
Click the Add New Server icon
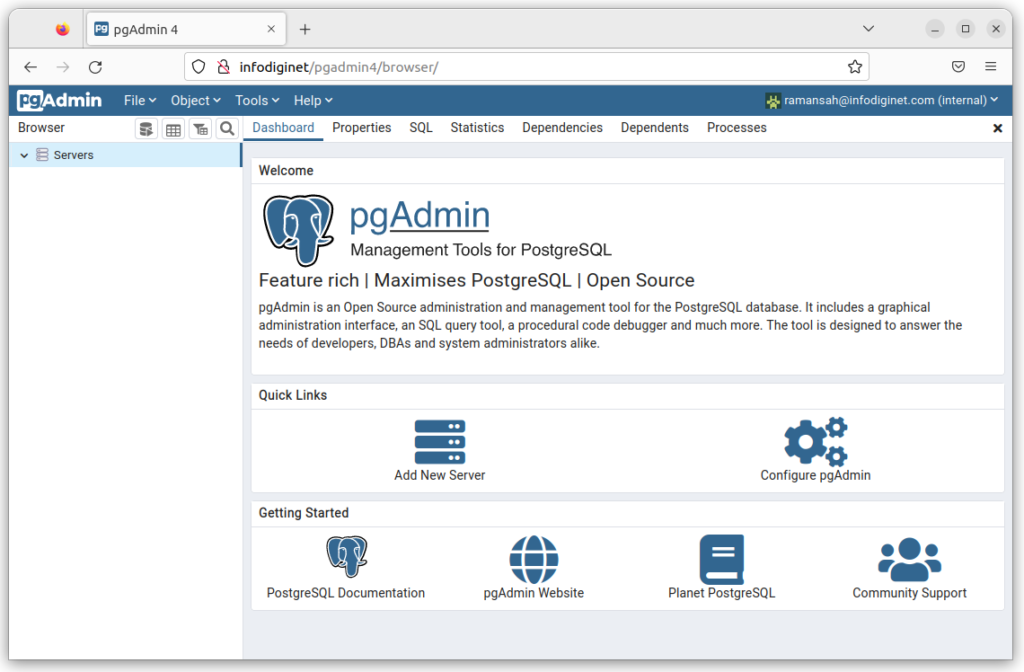click(x=440, y=441)
